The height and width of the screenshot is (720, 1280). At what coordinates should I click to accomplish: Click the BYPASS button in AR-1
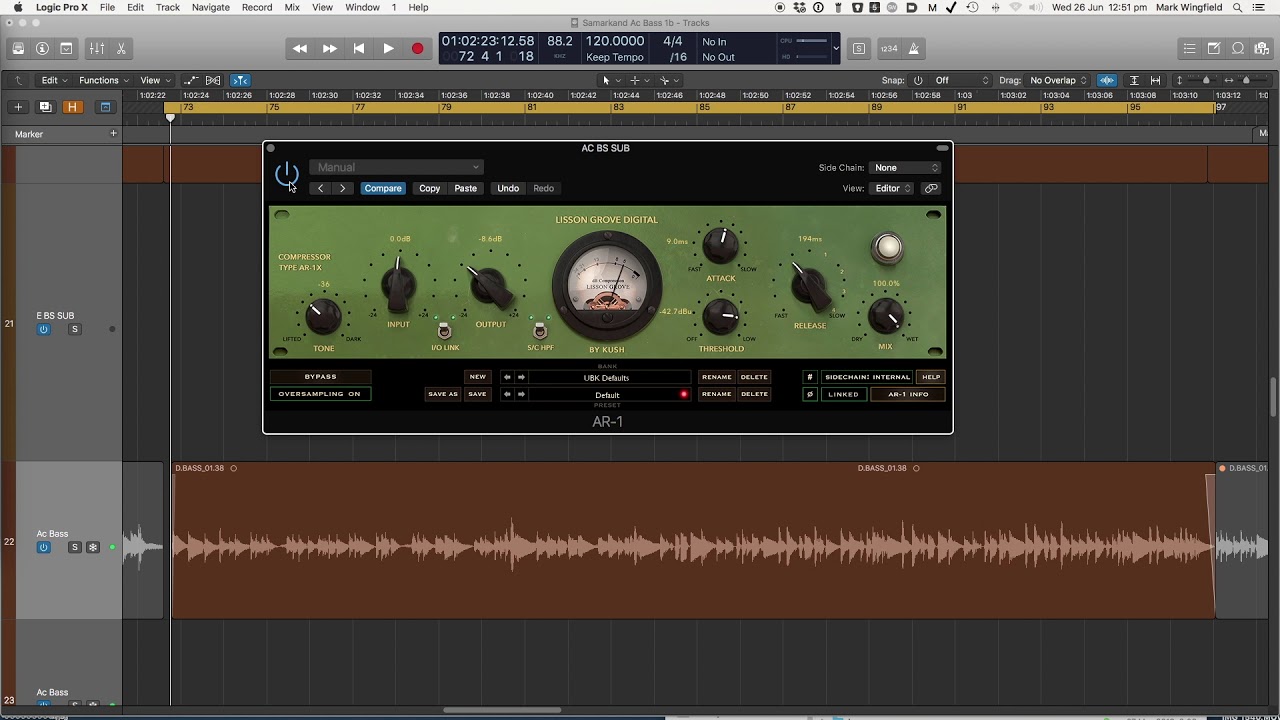coord(320,377)
